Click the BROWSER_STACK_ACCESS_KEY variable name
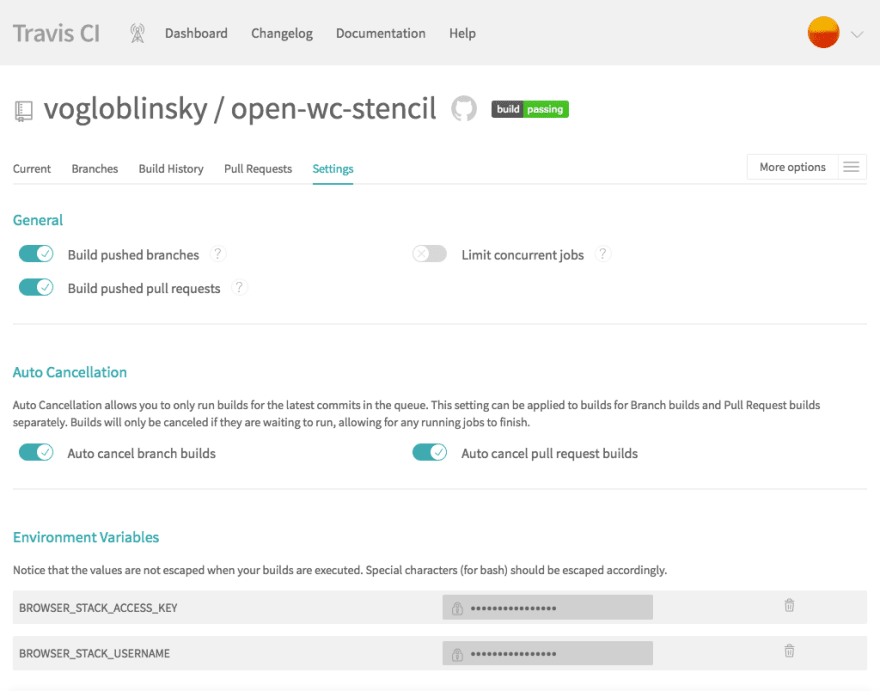Image resolution: width=880 pixels, height=691 pixels. (x=98, y=608)
